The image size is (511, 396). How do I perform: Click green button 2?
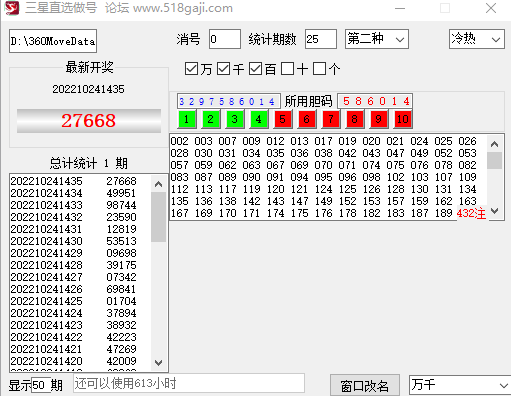click(x=210, y=119)
